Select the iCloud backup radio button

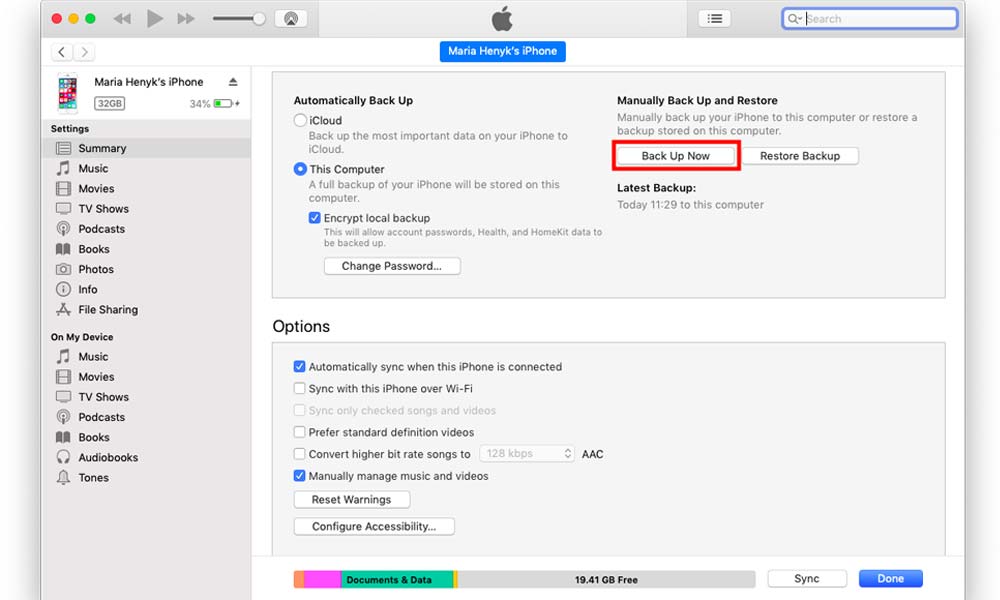[x=300, y=121]
